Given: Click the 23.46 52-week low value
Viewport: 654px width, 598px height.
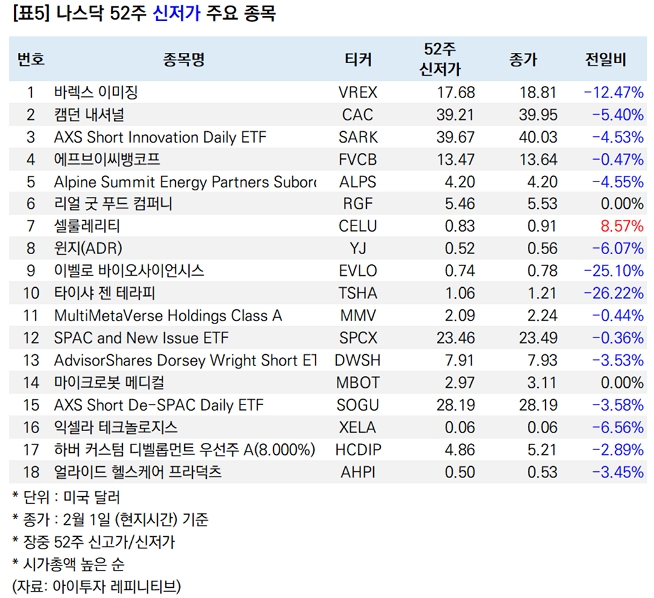Looking at the screenshot, I should [455, 338].
